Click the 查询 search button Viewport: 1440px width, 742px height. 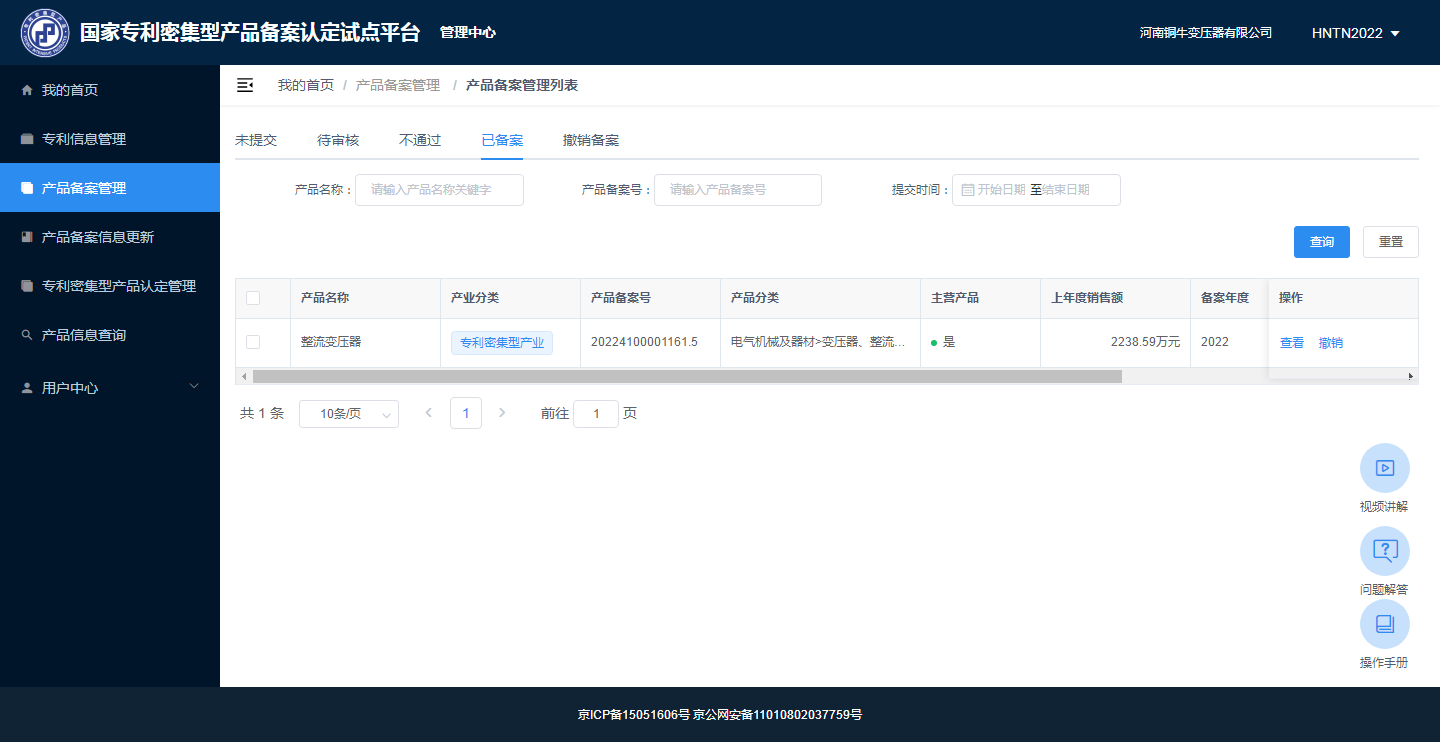click(x=1322, y=242)
